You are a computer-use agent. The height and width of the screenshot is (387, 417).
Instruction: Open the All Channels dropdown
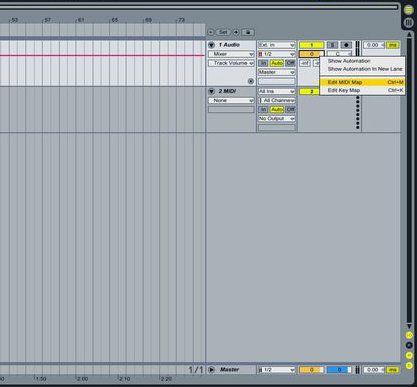point(277,100)
